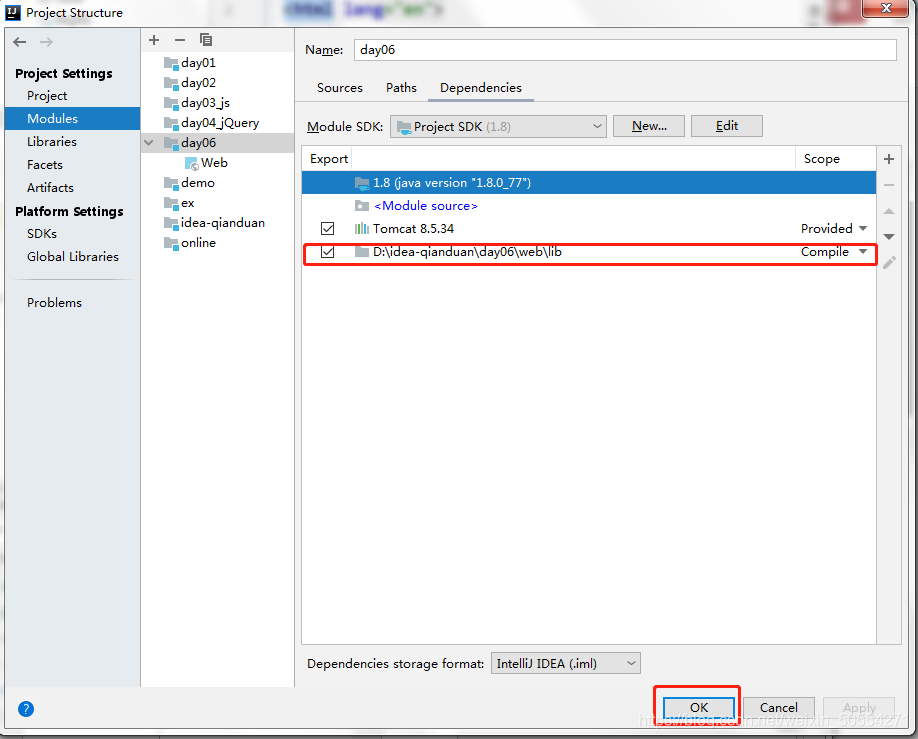Open scope dropdown showing Compile
The width and height of the screenshot is (918, 739).
coord(862,252)
